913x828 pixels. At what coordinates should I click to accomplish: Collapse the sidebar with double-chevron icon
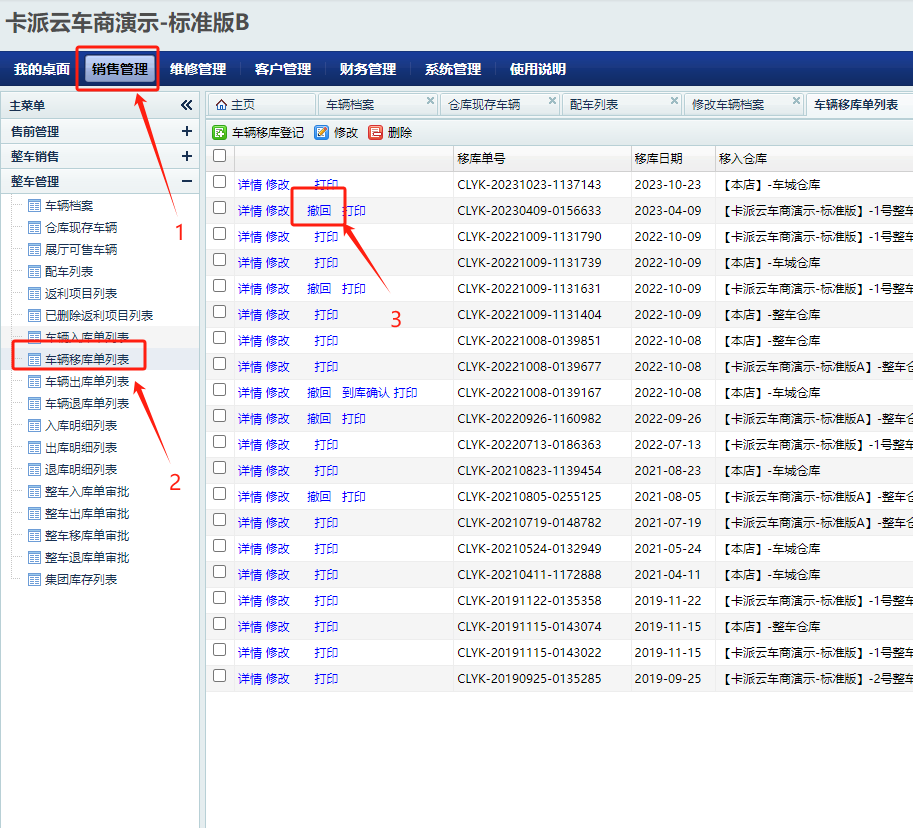(186, 105)
